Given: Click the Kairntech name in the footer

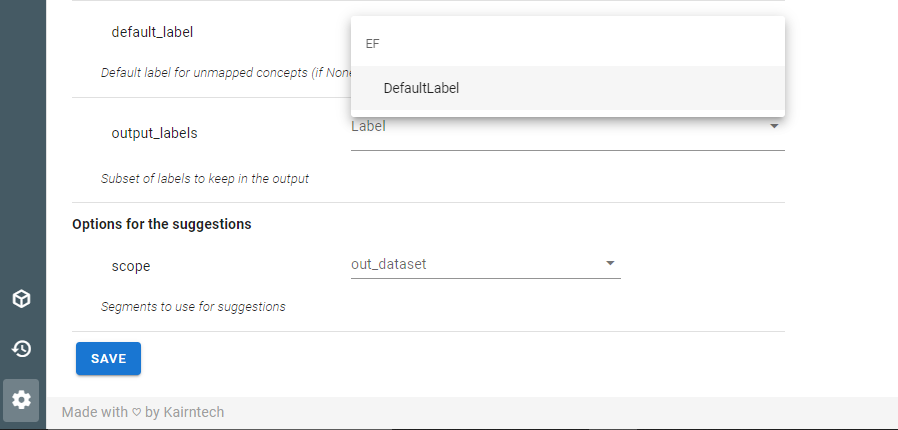Looking at the screenshot, I should [x=194, y=412].
